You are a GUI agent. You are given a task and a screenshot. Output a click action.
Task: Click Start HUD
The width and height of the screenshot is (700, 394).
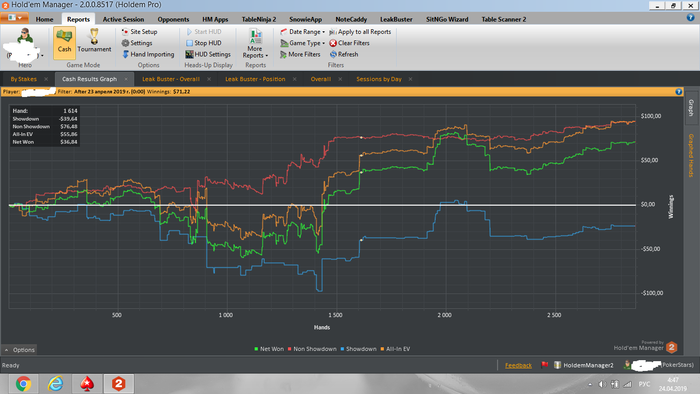pos(204,32)
